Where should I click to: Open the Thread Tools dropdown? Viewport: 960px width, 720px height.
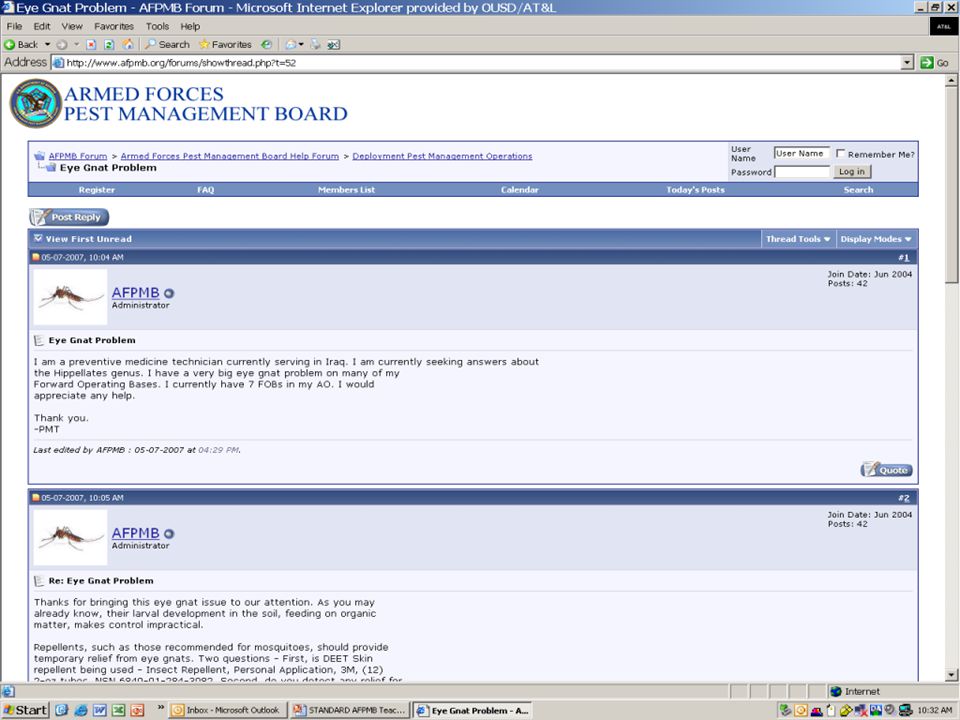point(798,239)
